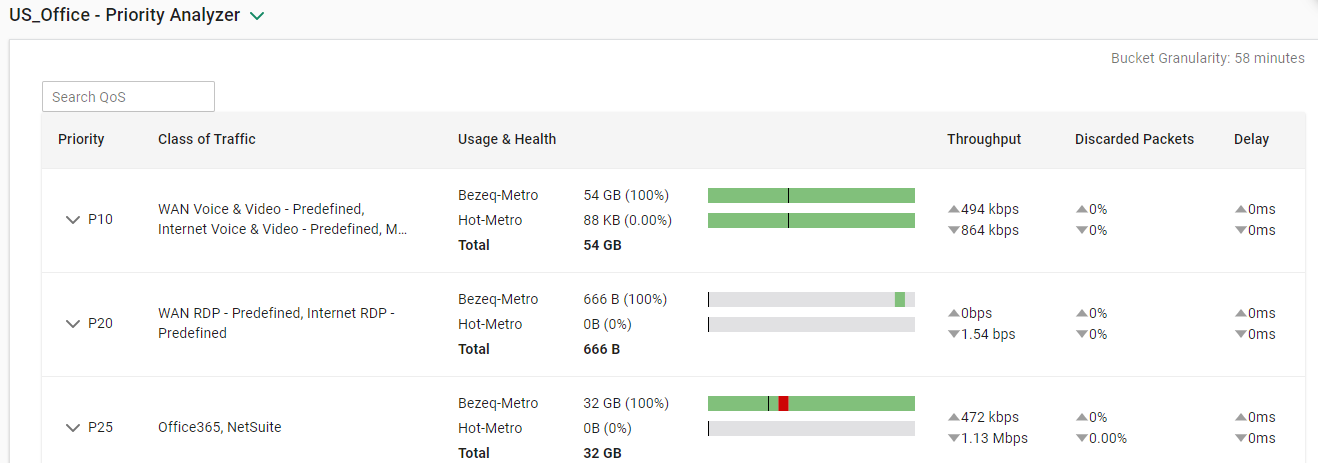The image size is (1318, 463).
Task: Click the small green segment in P20 bar
Action: click(900, 299)
